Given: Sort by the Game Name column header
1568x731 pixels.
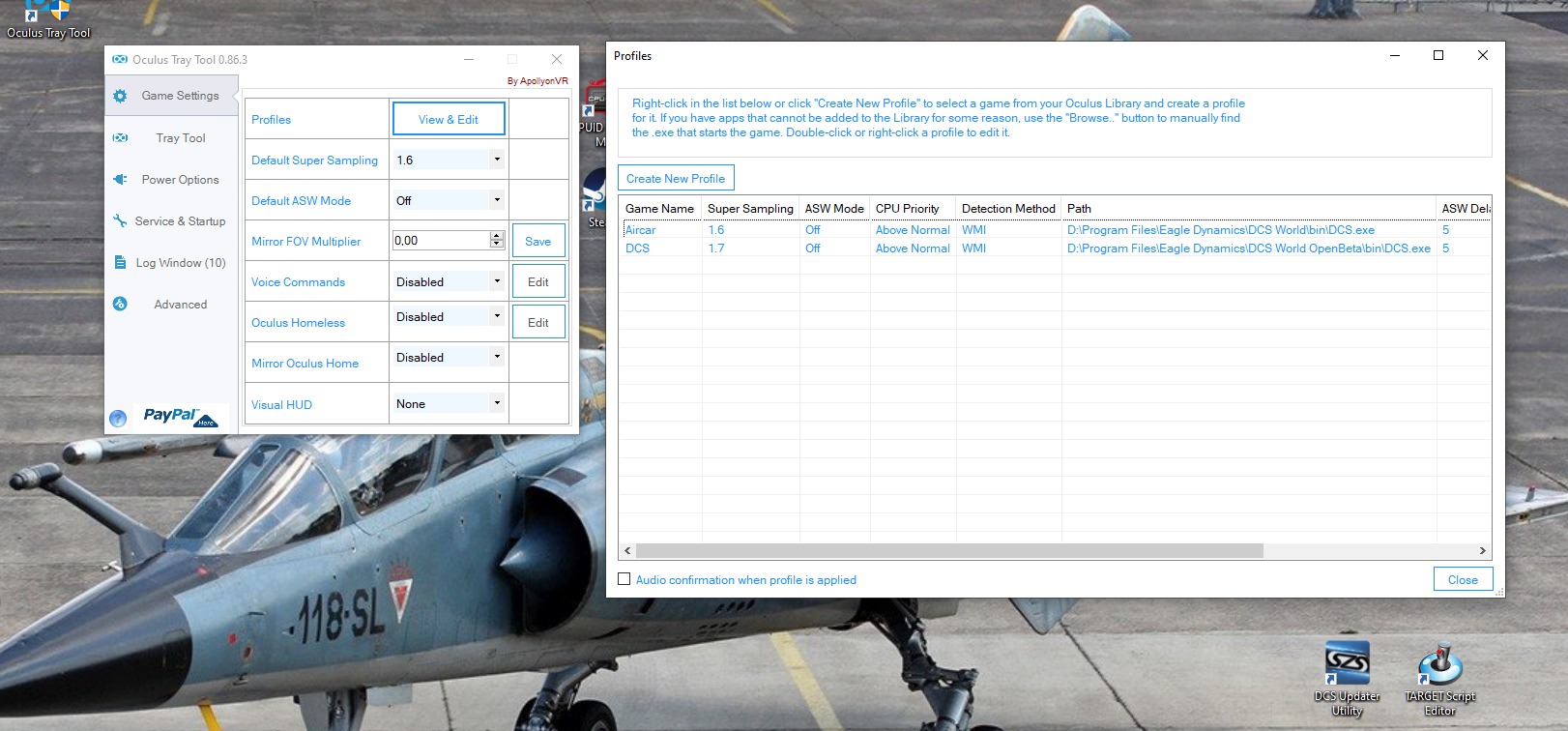Looking at the screenshot, I should click(660, 208).
